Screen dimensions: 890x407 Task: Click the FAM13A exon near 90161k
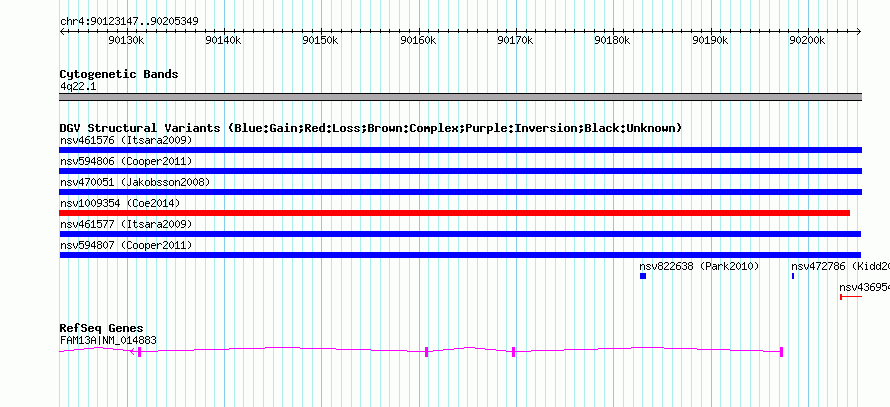[x=426, y=352]
